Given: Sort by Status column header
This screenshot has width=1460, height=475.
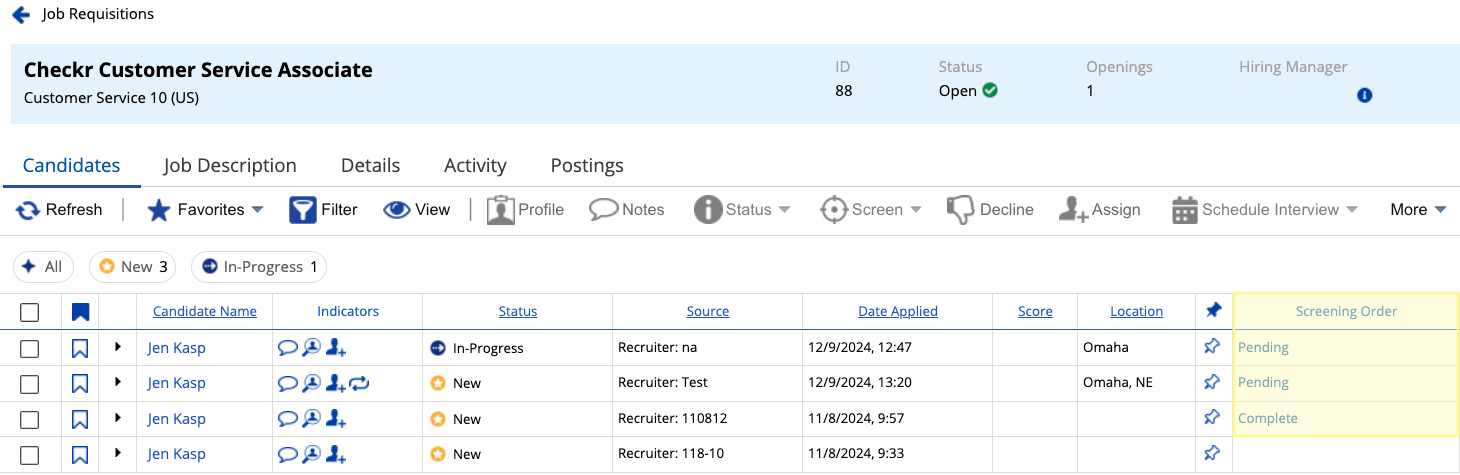Looking at the screenshot, I should [x=518, y=311].
